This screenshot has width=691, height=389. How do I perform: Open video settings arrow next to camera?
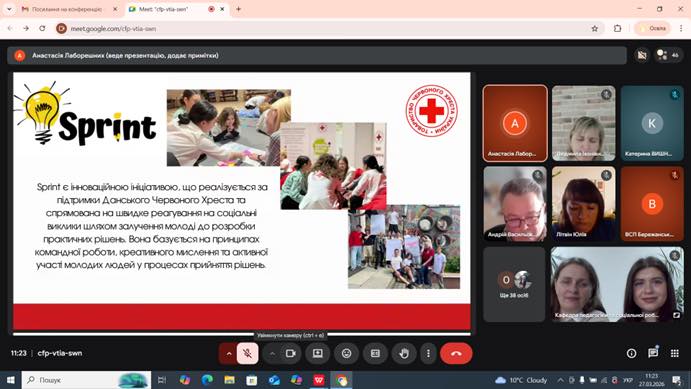pos(272,353)
